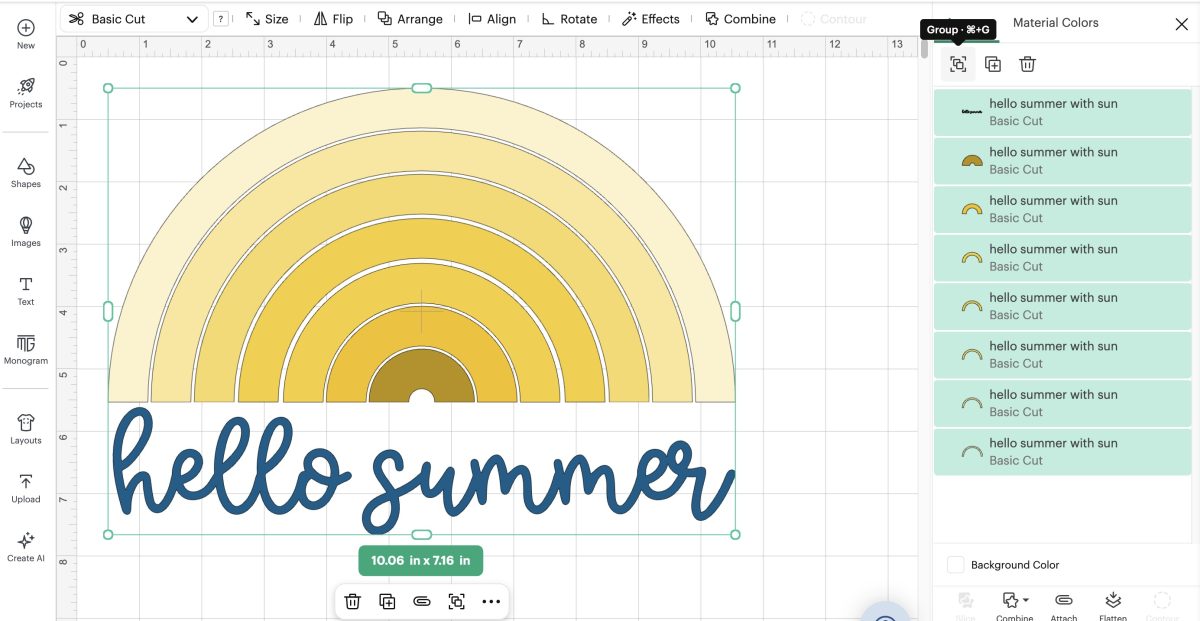Select layer with dark gold filled arc thumbnail

(1062, 160)
